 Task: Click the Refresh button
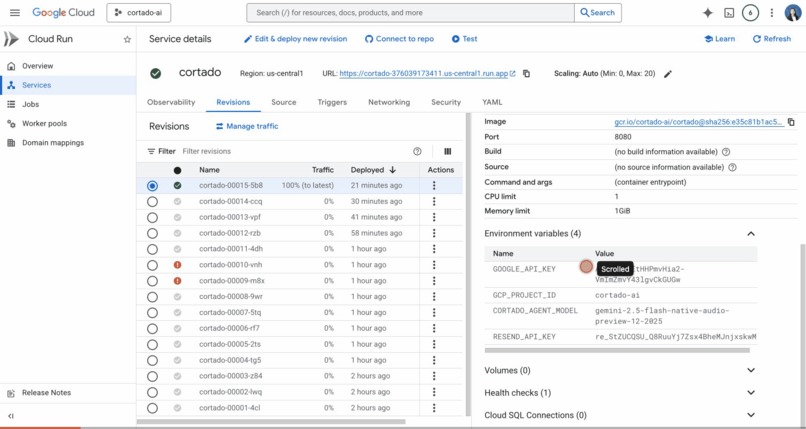coord(772,39)
